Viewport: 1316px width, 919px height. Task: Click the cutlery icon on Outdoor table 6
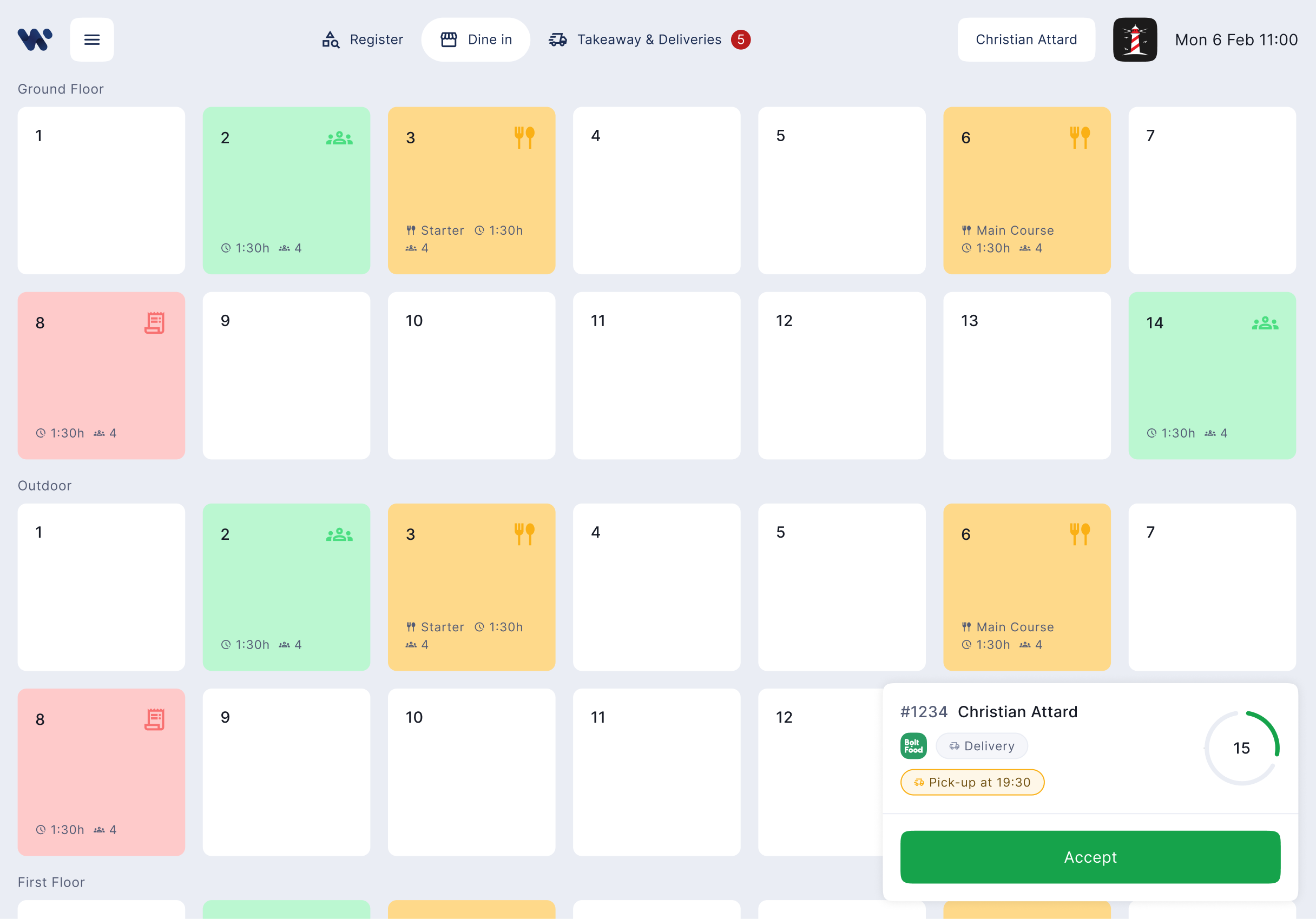click(x=1080, y=533)
